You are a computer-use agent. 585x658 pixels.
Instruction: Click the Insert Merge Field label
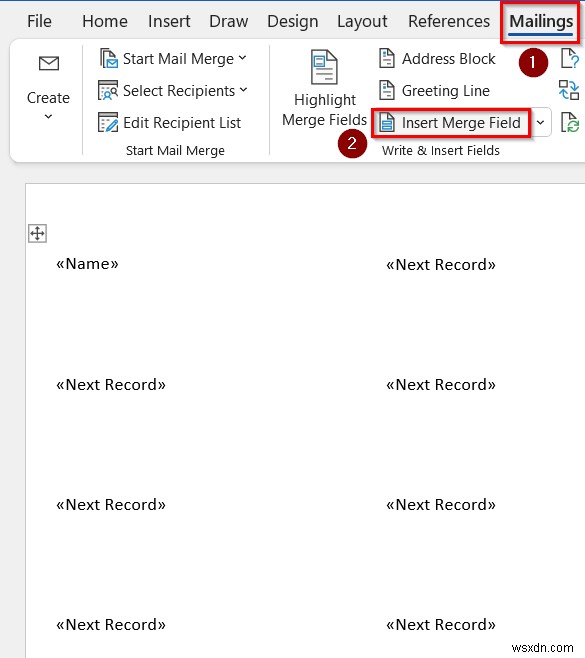point(461,123)
